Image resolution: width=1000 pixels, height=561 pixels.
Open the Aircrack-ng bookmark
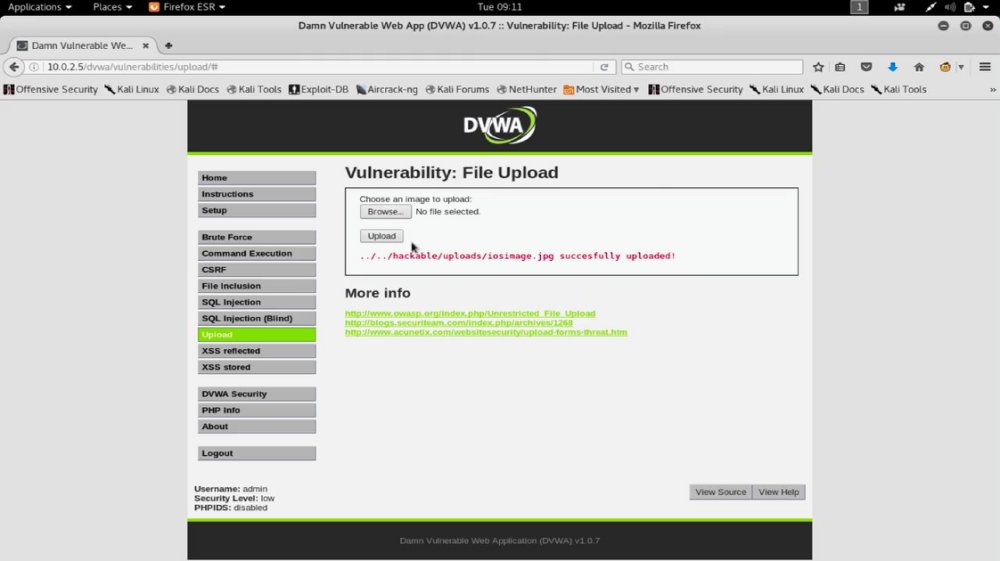click(386, 89)
